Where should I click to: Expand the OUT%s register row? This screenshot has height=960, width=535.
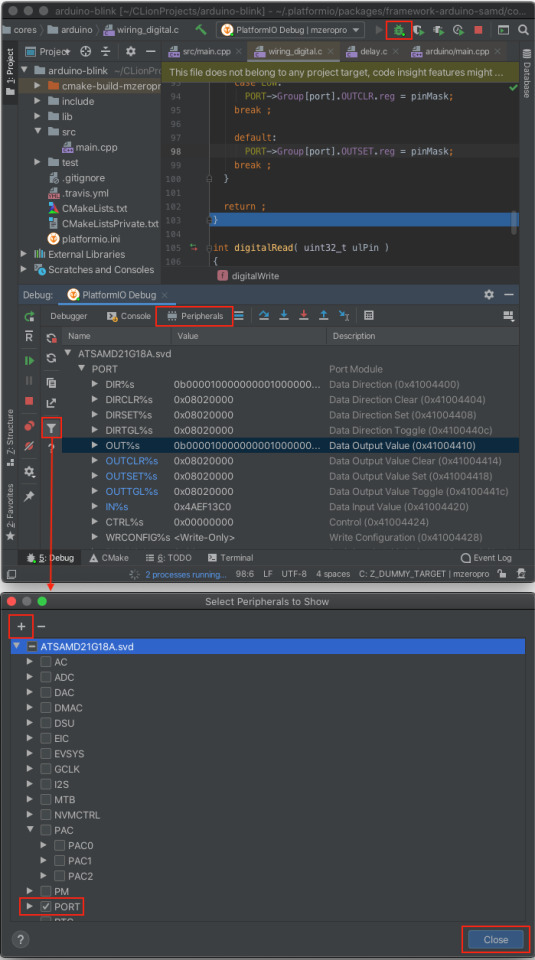(95, 445)
